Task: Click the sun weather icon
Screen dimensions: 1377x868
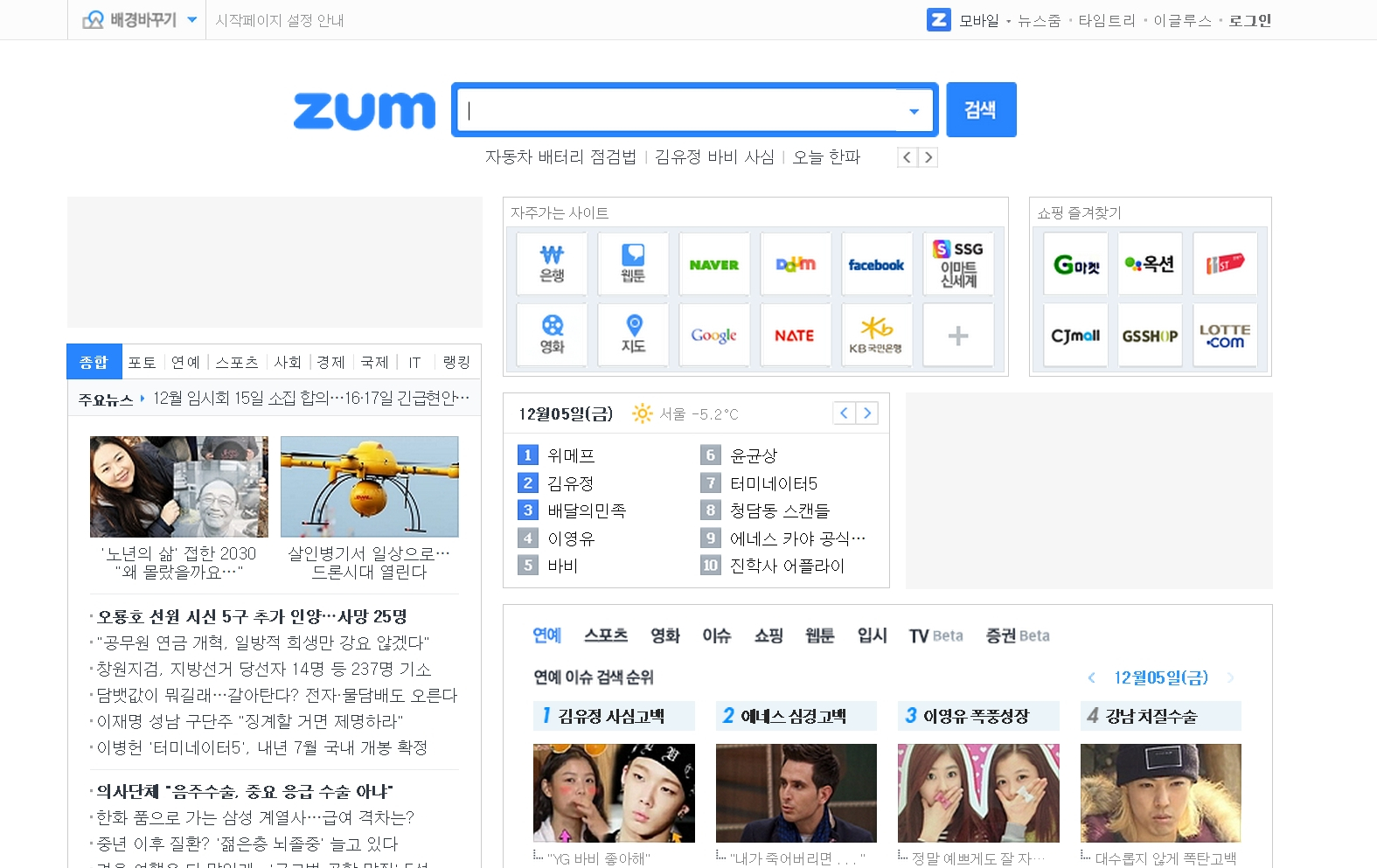Action: coord(643,413)
